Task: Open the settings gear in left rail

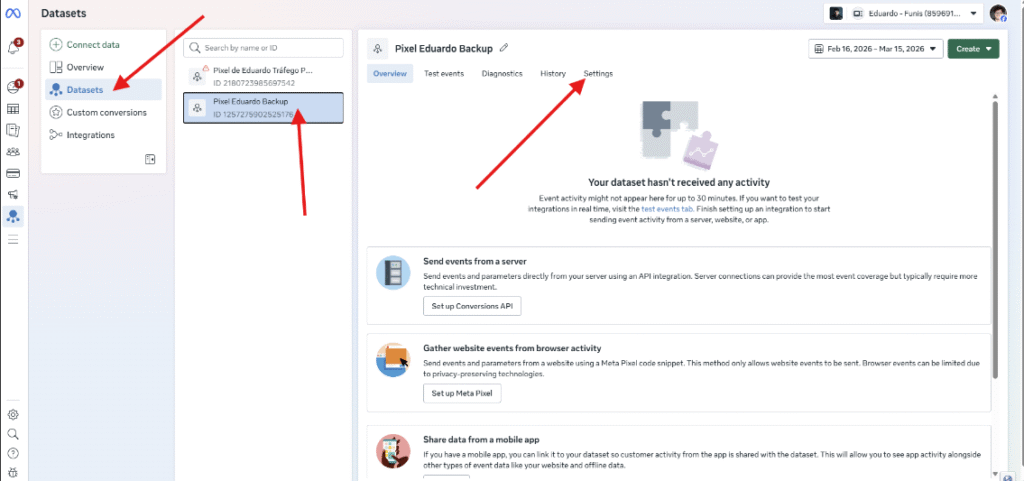Action: pyautogui.click(x=13, y=414)
